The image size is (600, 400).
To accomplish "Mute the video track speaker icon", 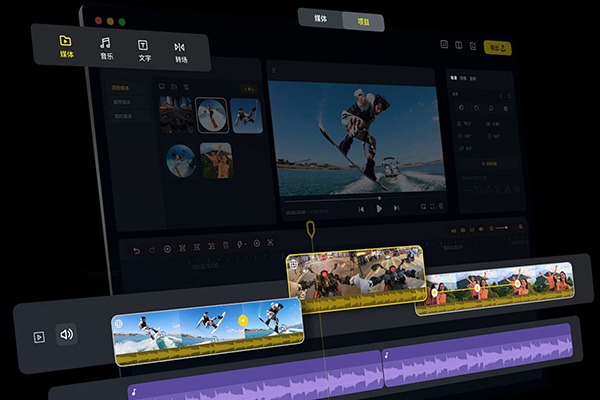I will tap(66, 335).
